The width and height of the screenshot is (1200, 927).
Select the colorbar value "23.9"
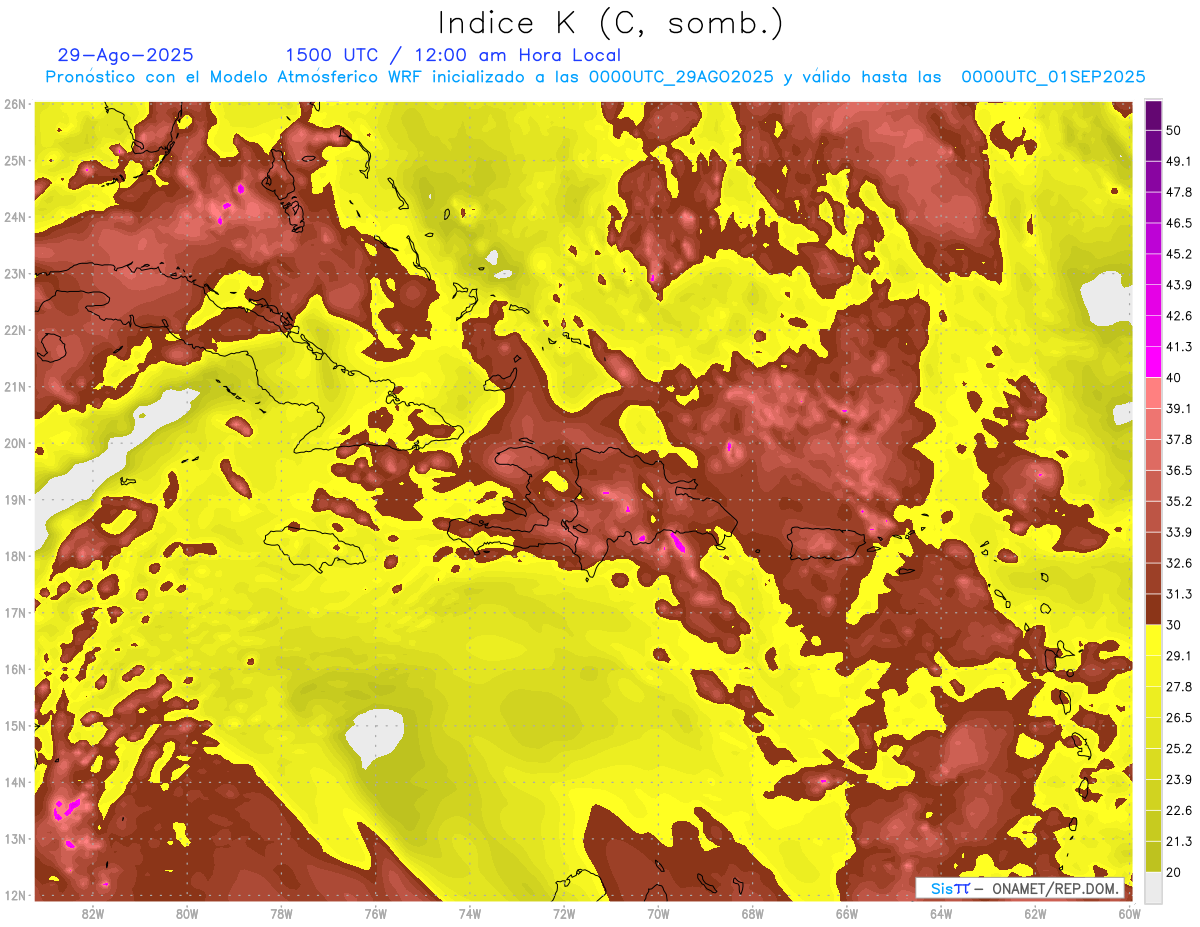(1179, 780)
